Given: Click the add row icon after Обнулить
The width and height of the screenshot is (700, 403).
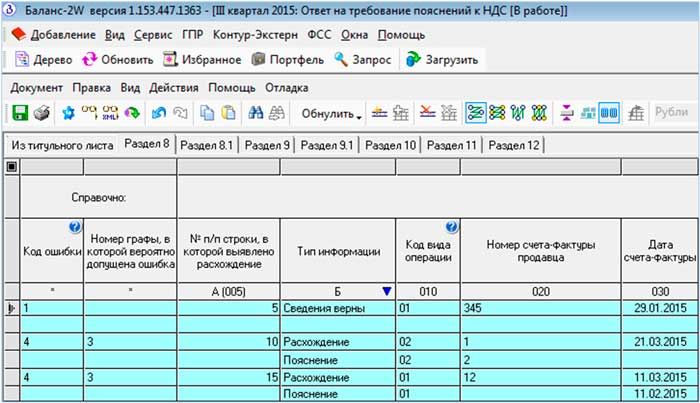Looking at the screenshot, I should (379, 113).
